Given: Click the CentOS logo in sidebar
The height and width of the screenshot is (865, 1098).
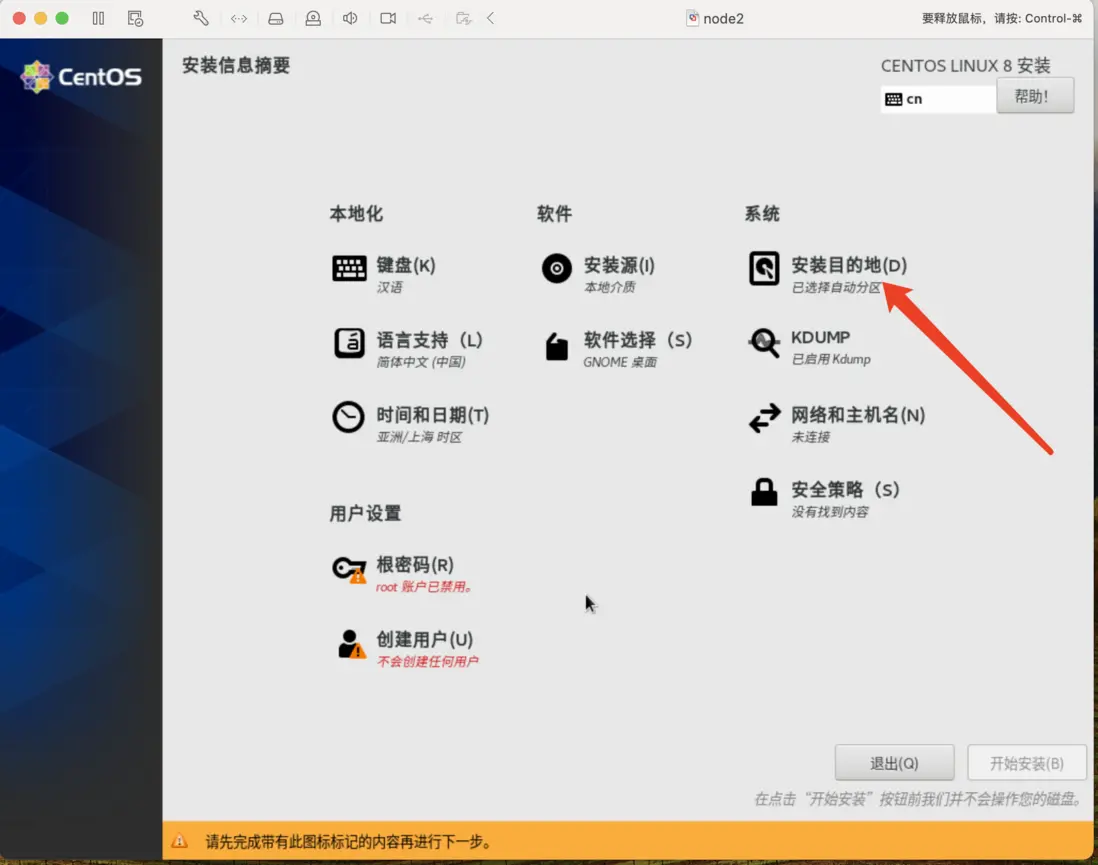Looking at the screenshot, I should [x=81, y=76].
